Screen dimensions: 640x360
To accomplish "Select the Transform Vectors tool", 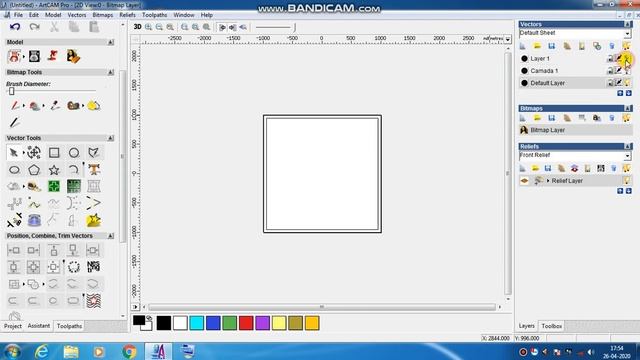I will tap(34, 153).
